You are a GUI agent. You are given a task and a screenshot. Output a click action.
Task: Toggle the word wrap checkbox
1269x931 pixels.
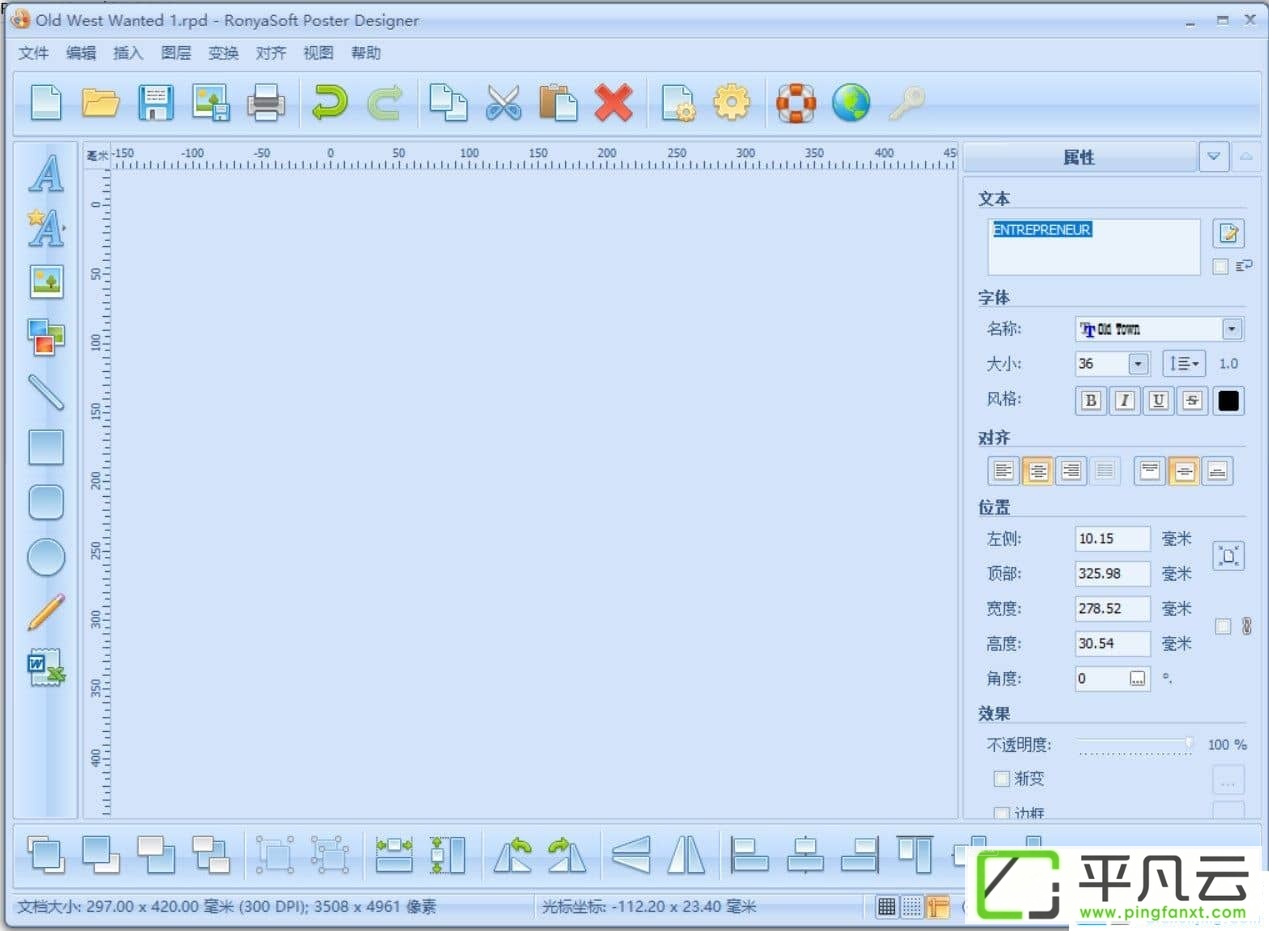[x=1220, y=266]
